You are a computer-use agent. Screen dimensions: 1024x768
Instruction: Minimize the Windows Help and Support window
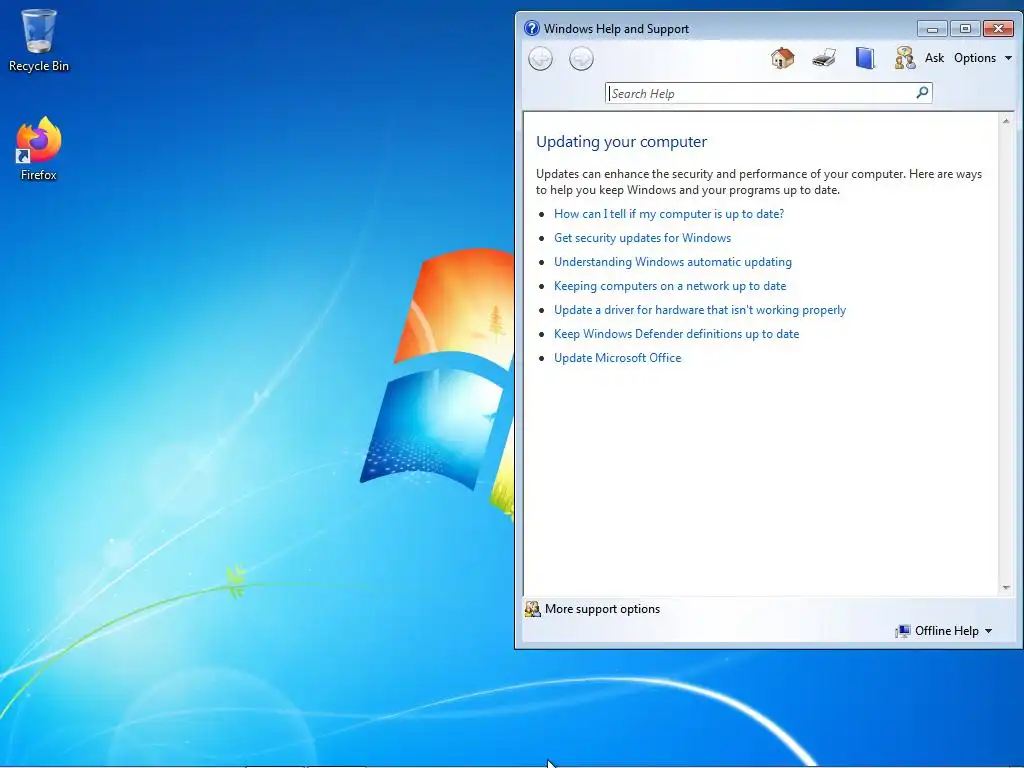point(932,29)
